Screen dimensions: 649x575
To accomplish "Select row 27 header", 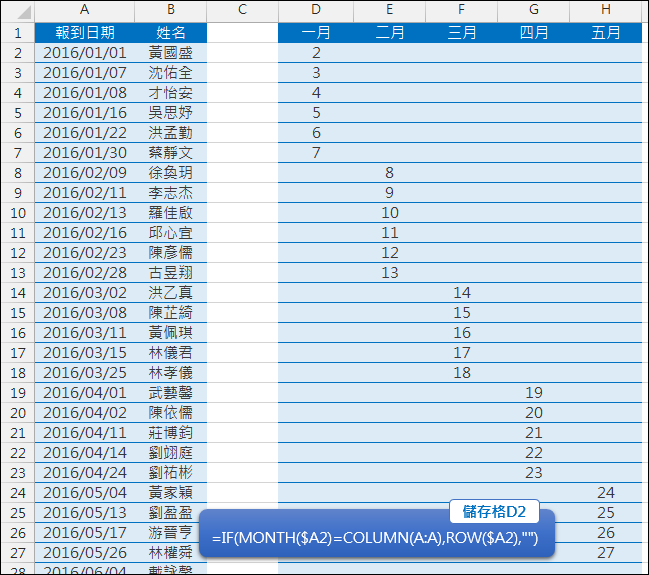I will pyautogui.click(x=18, y=553).
